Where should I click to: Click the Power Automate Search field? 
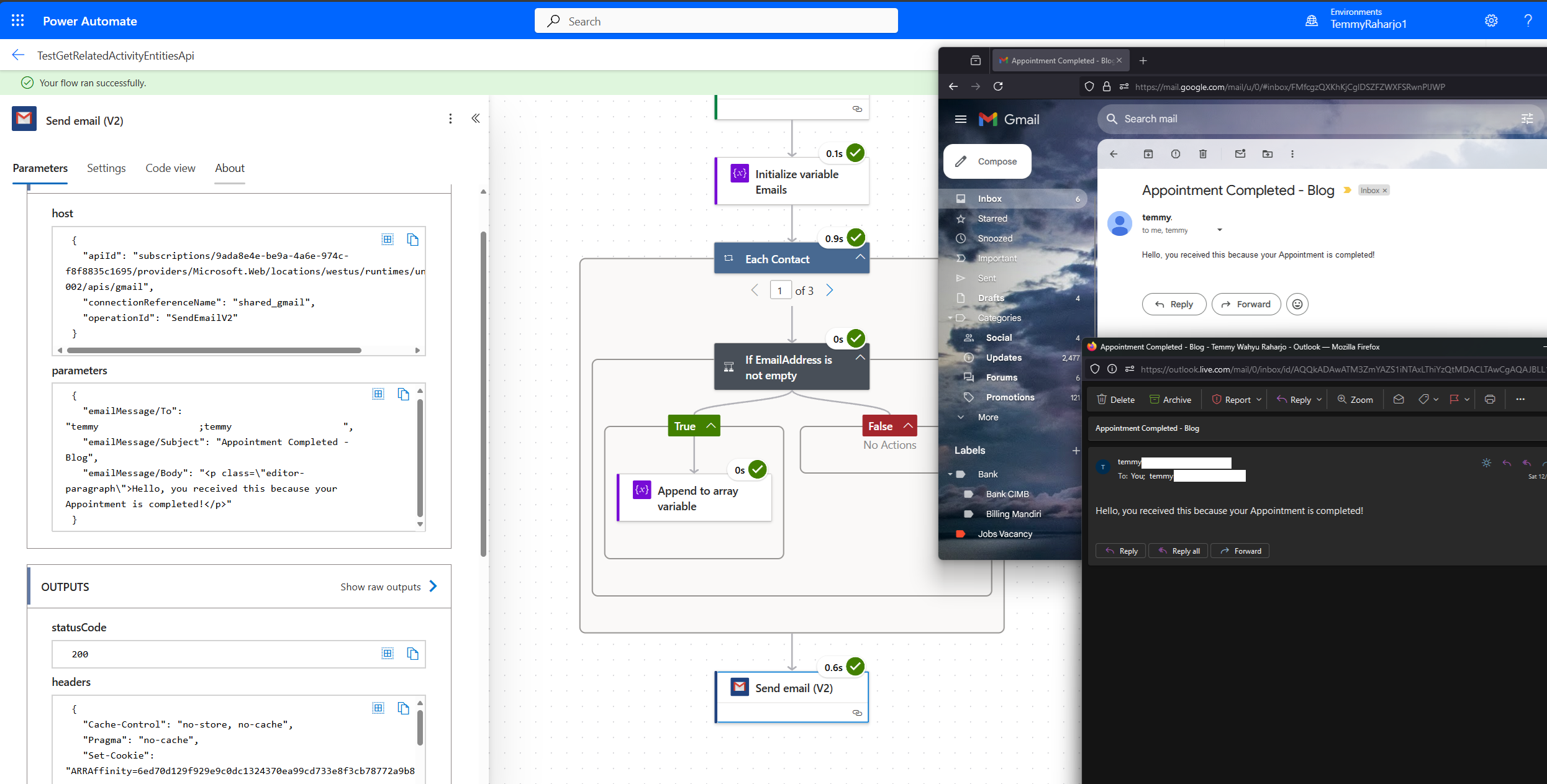[x=716, y=21]
